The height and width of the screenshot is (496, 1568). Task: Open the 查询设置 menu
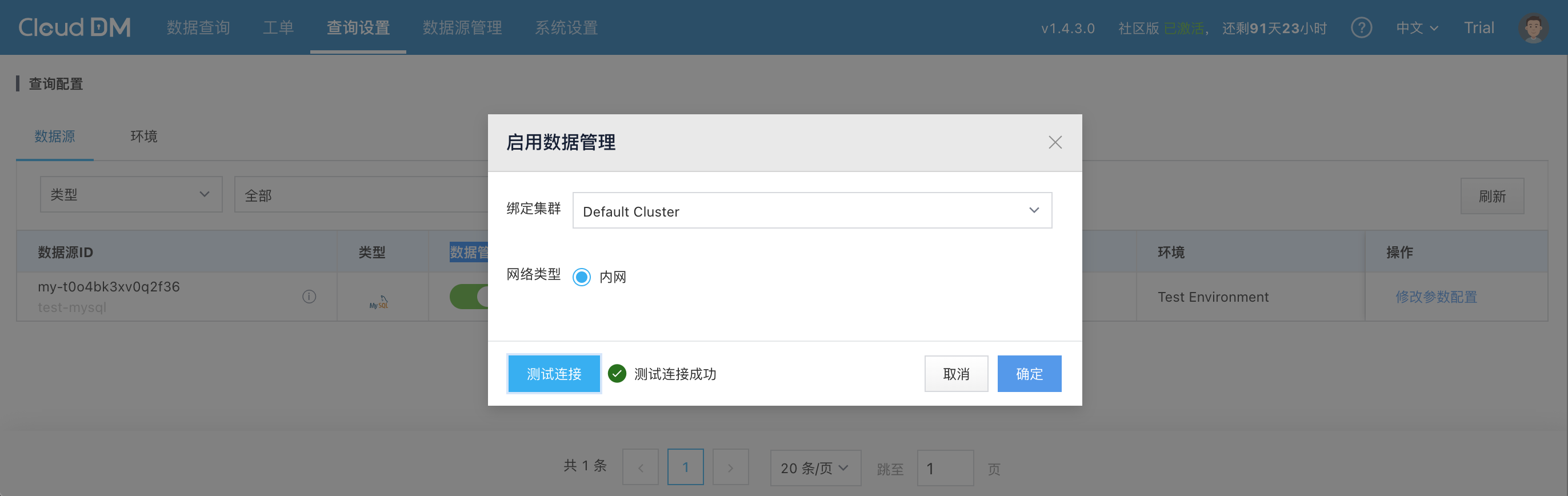tap(358, 27)
